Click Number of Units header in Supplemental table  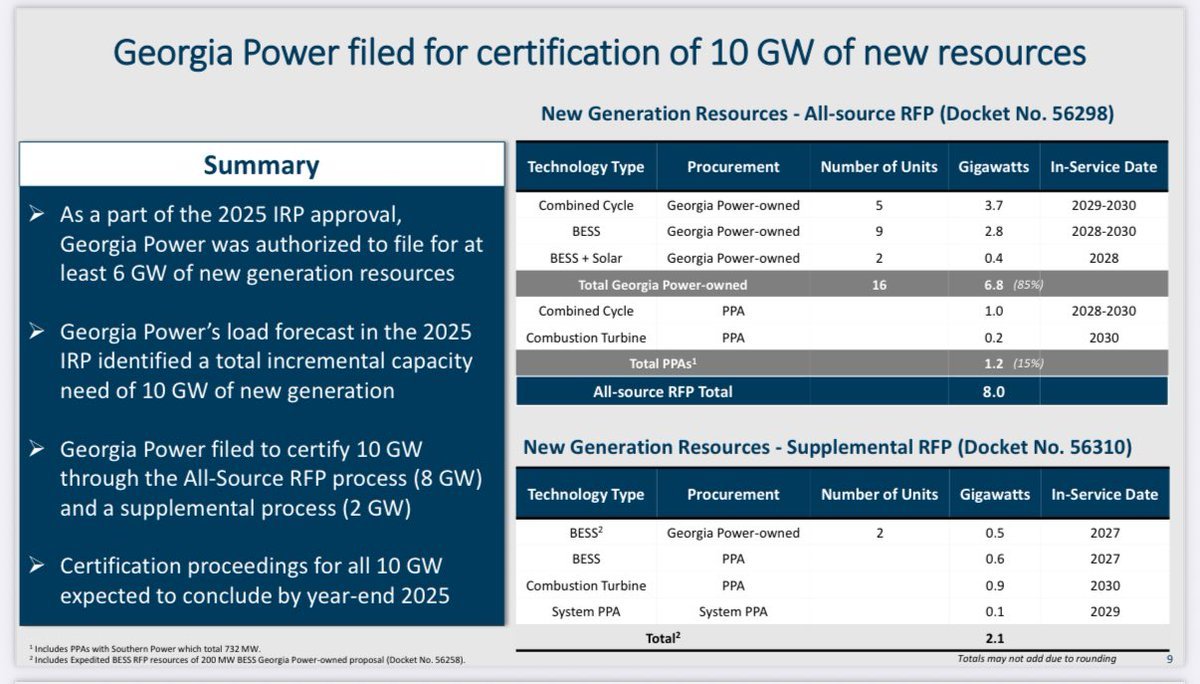[879, 494]
